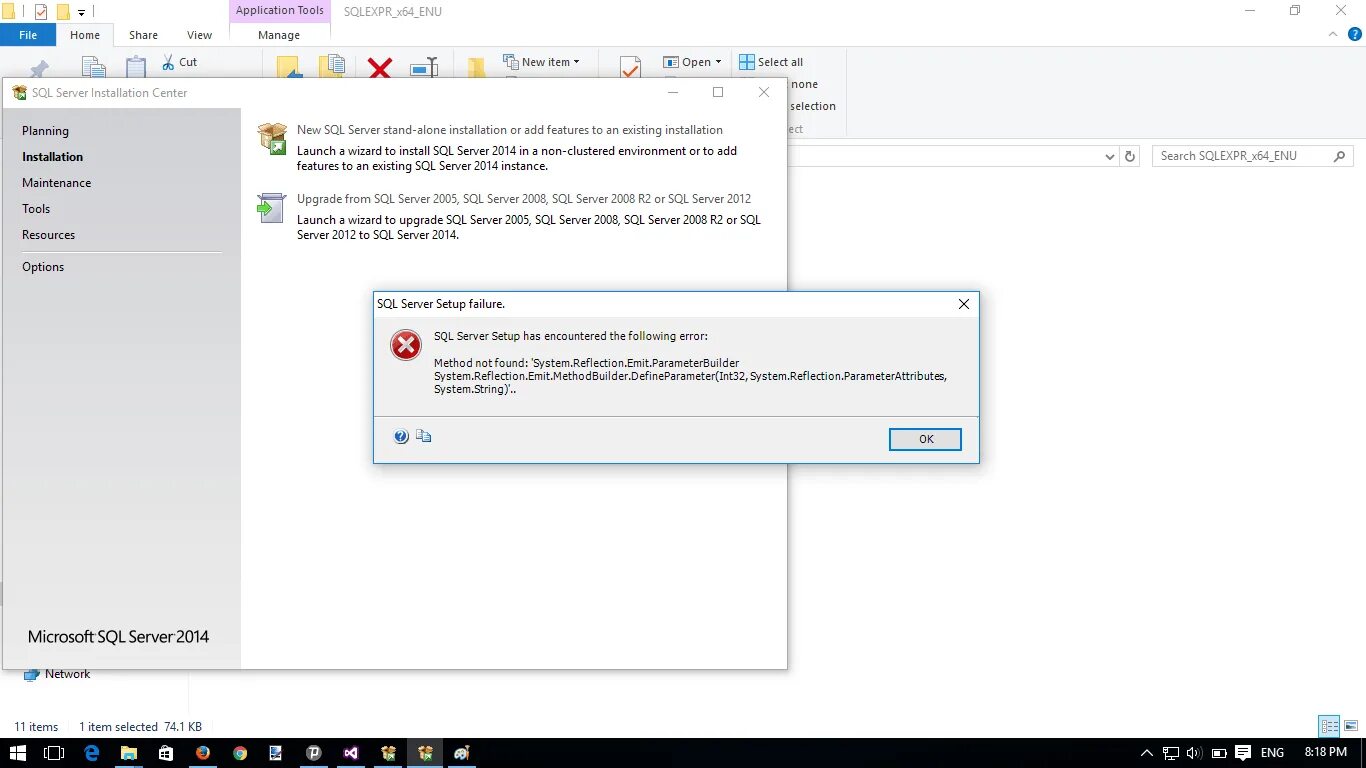Screen dimensions: 1366x768
Task: Open the File menu in Explorer
Action: click(x=28, y=35)
